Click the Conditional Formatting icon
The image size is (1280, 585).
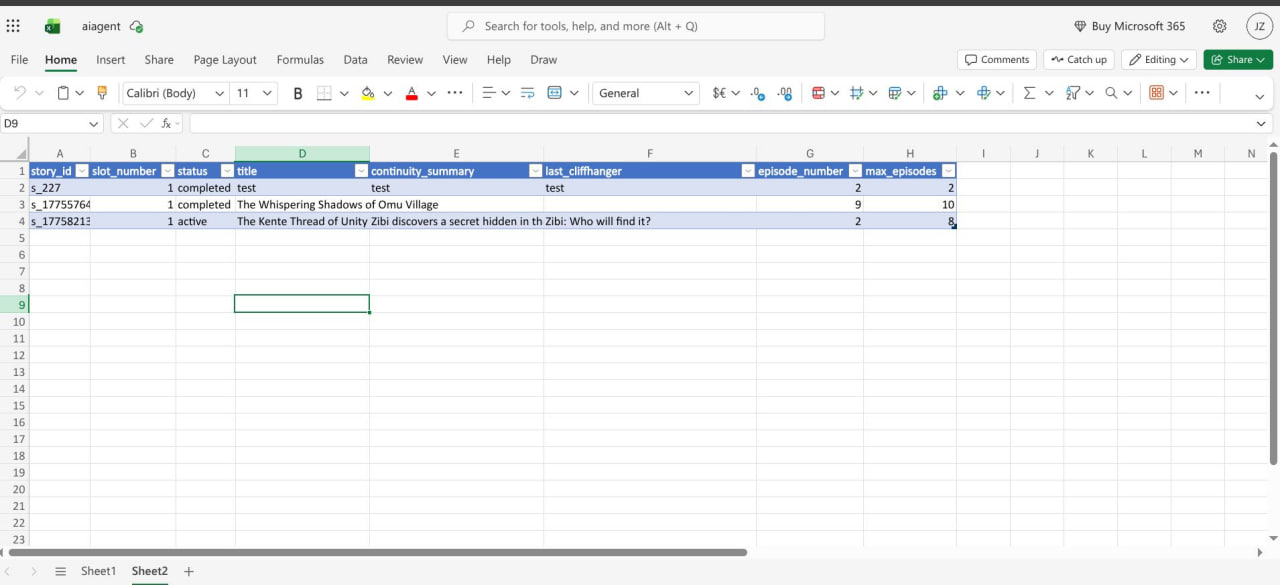click(x=818, y=93)
